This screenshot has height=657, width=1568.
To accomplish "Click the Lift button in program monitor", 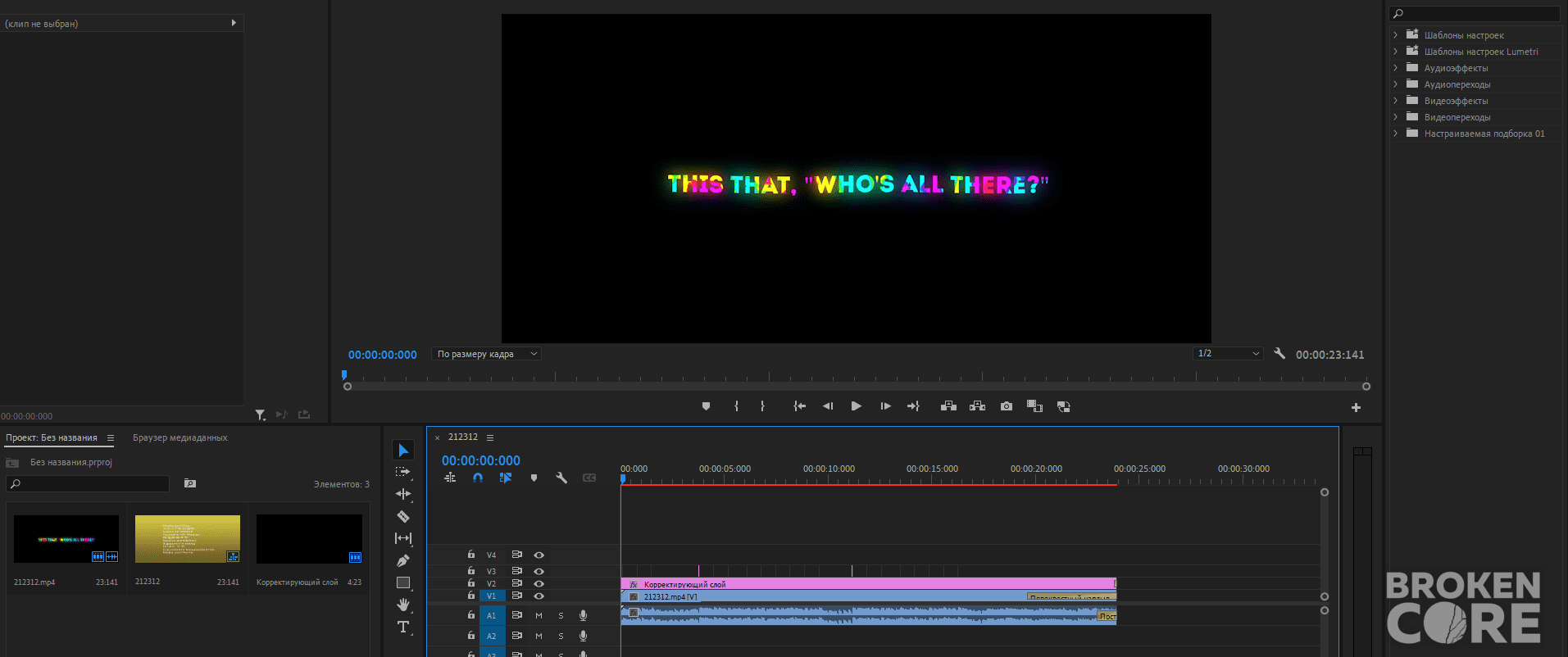I will tap(948, 406).
